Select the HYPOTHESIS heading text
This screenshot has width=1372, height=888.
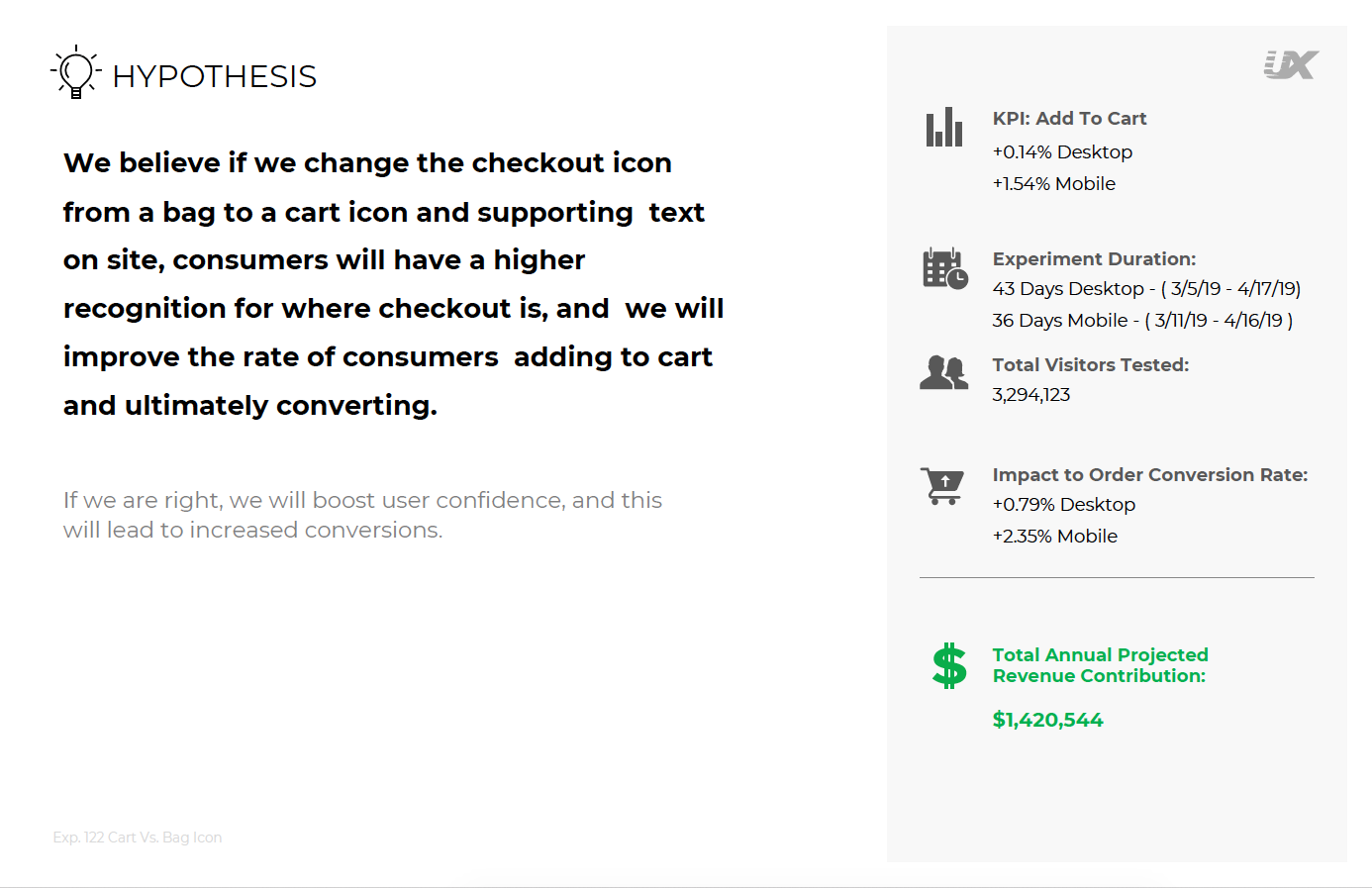click(x=215, y=76)
